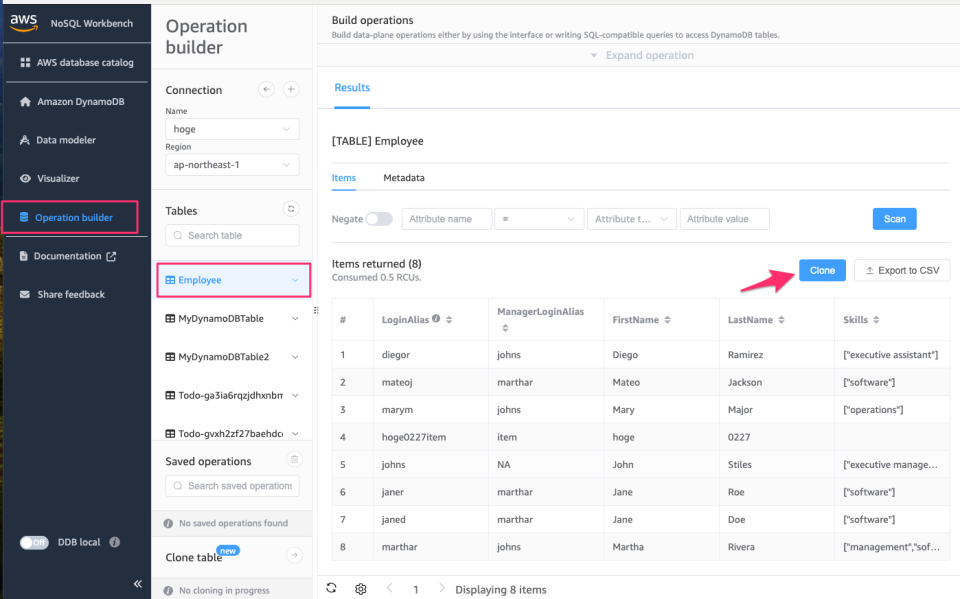Toggle the Negate switch
Image resolution: width=960 pixels, height=599 pixels.
click(x=379, y=219)
